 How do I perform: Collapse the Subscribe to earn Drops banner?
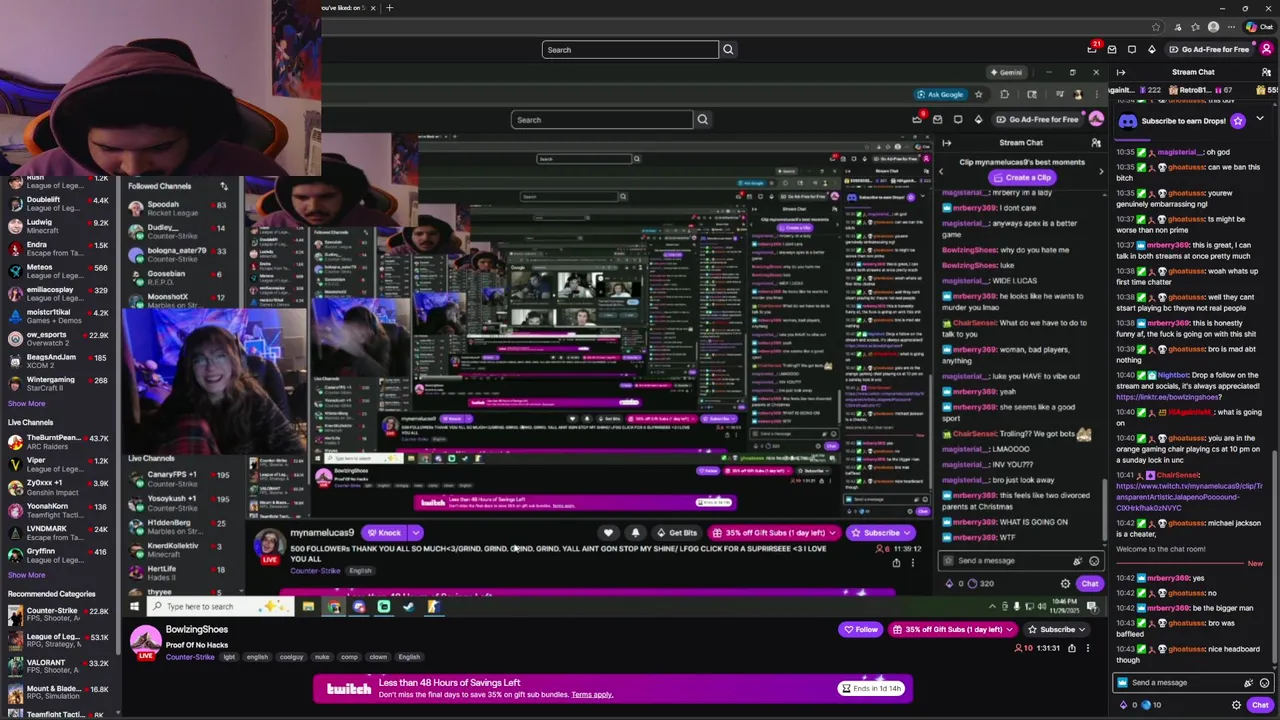1259,120
